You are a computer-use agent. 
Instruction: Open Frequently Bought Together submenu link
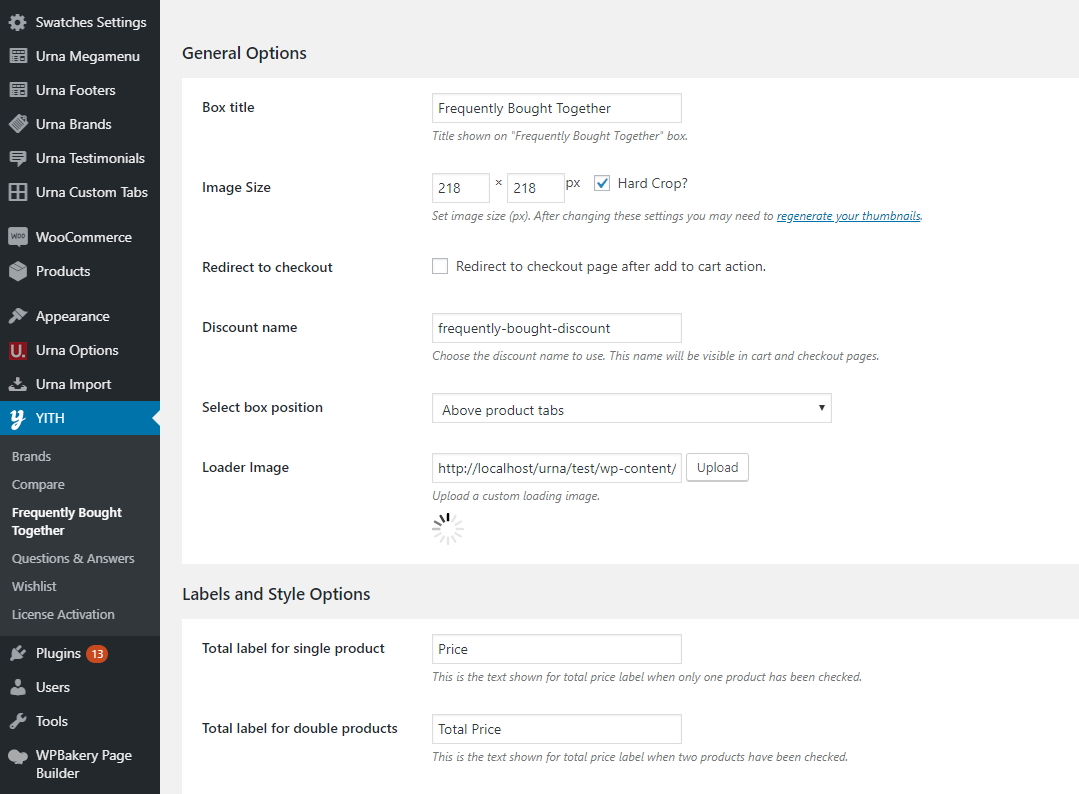click(67, 521)
